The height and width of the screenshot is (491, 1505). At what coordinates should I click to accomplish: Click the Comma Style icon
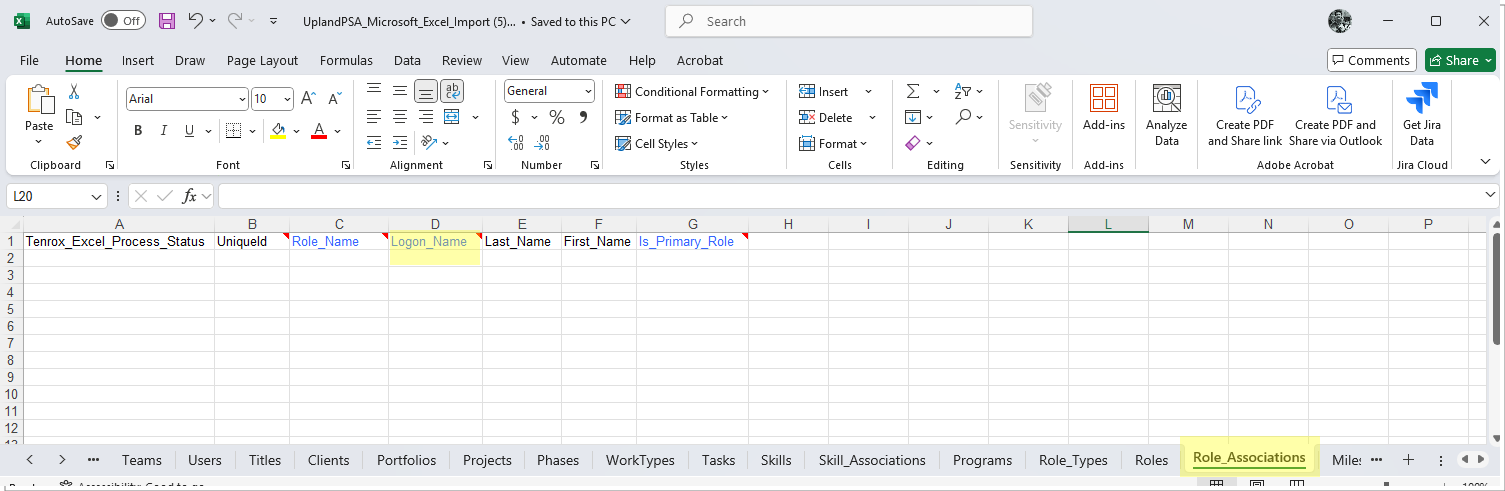pyautogui.click(x=583, y=118)
